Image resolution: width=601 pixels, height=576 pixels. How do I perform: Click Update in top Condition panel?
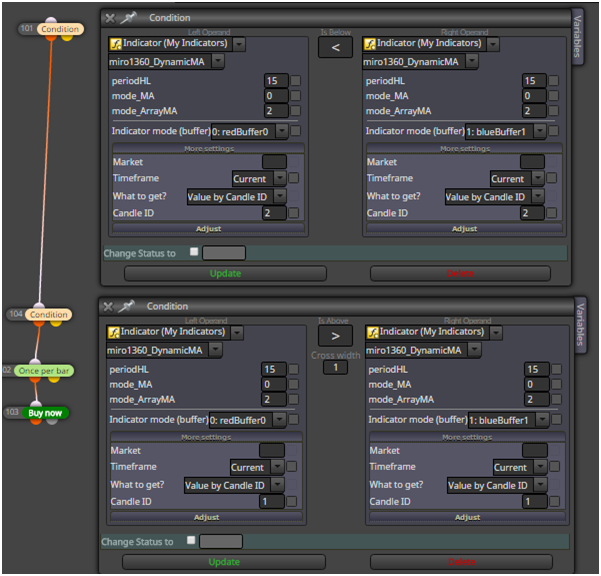point(225,274)
